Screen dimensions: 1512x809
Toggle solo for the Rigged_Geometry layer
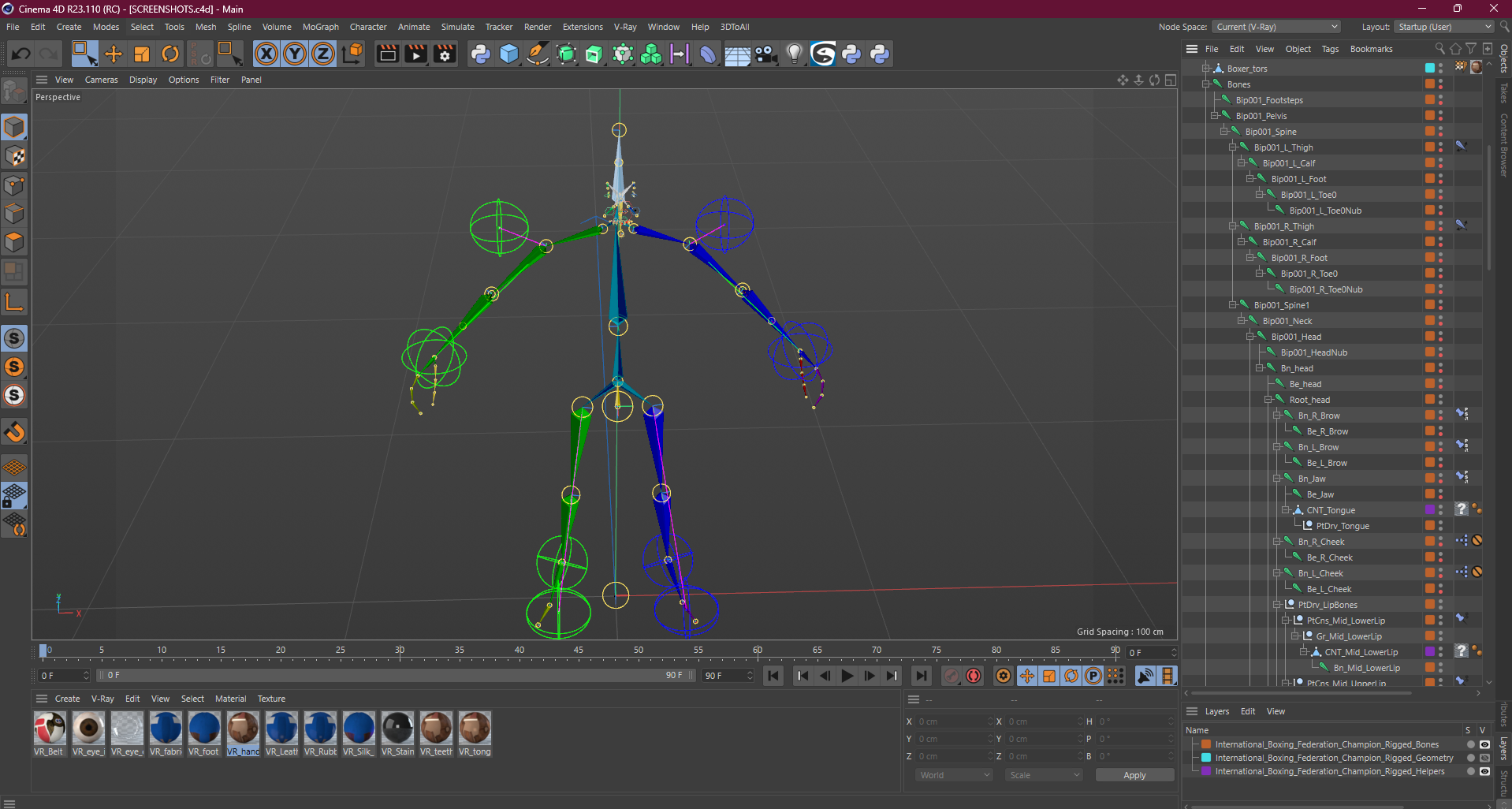[x=1470, y=758]
